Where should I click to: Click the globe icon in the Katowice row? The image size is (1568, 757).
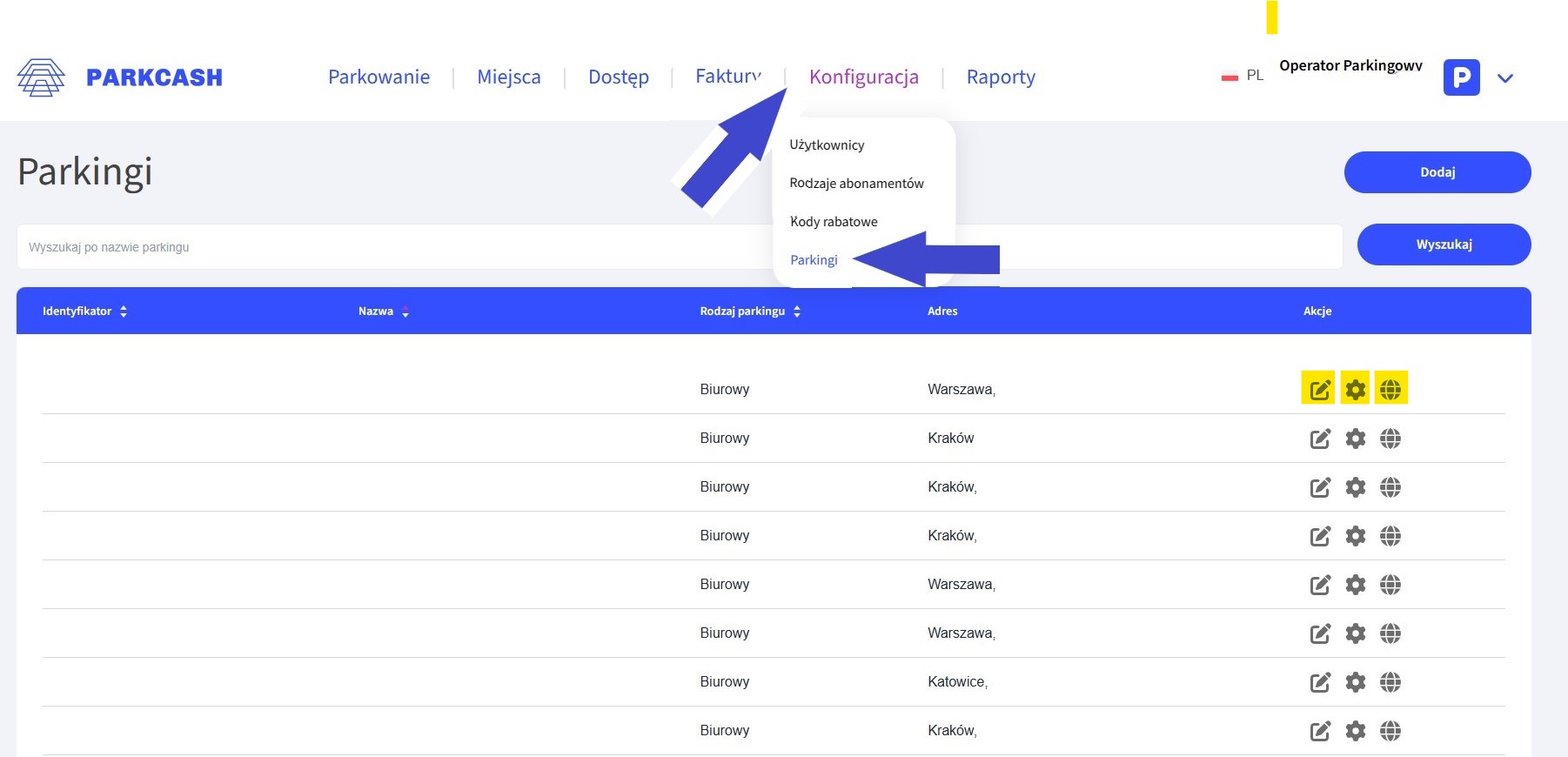(1390, 682)
